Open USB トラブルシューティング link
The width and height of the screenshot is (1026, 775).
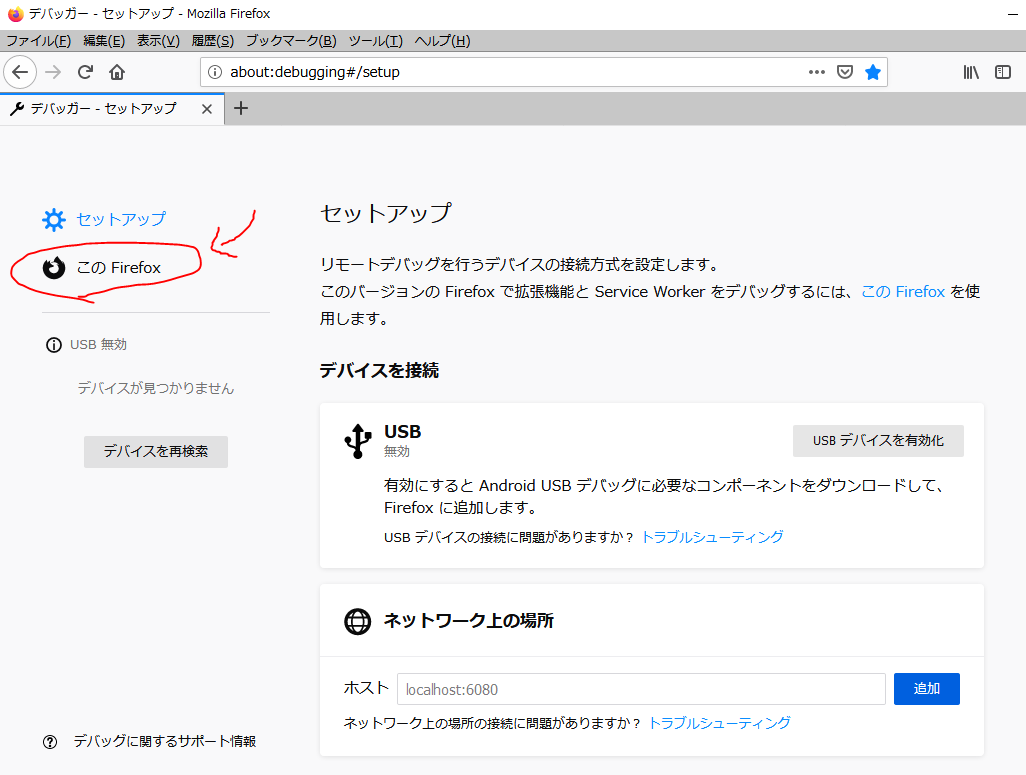(x=713, y=537)
